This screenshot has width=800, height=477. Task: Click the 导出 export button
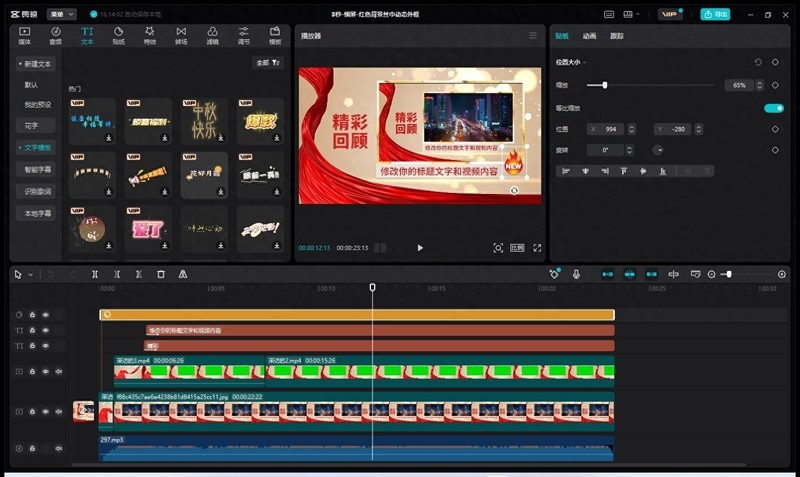[715, 14]
